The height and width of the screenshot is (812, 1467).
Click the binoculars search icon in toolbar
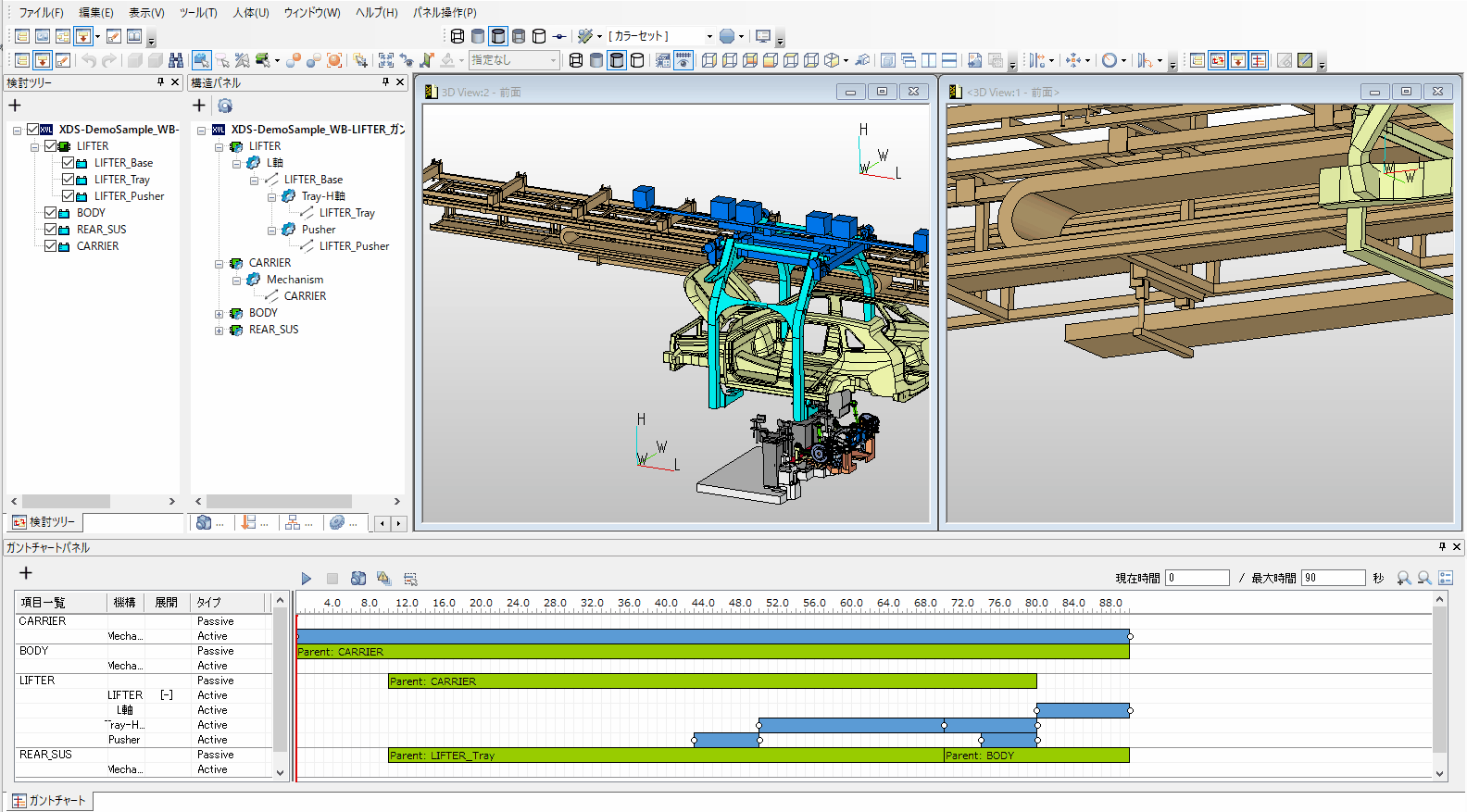(175, 60)
